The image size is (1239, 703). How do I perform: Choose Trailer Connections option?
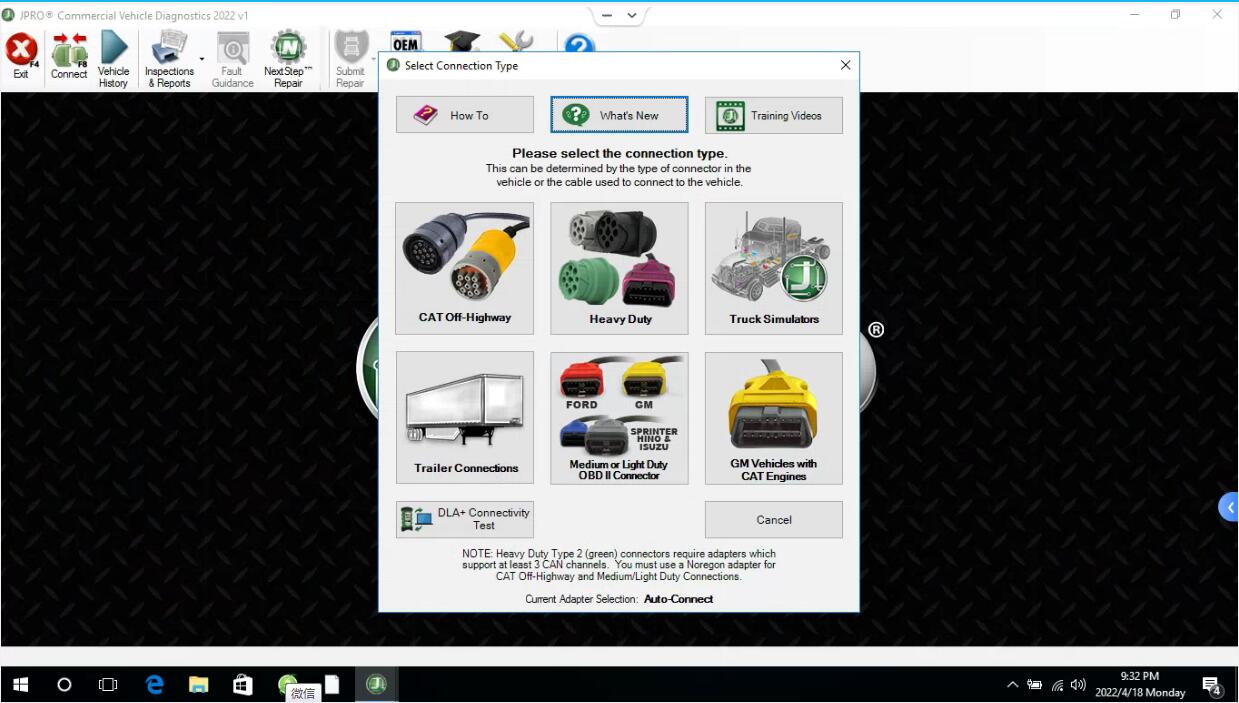pyautogui.click(x=465, y=418)
